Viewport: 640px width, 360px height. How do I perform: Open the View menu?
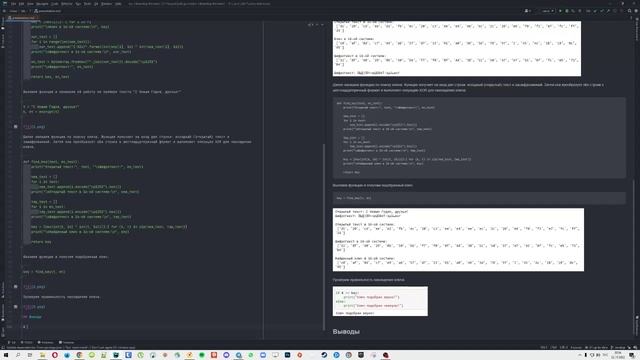pos(30,4)
